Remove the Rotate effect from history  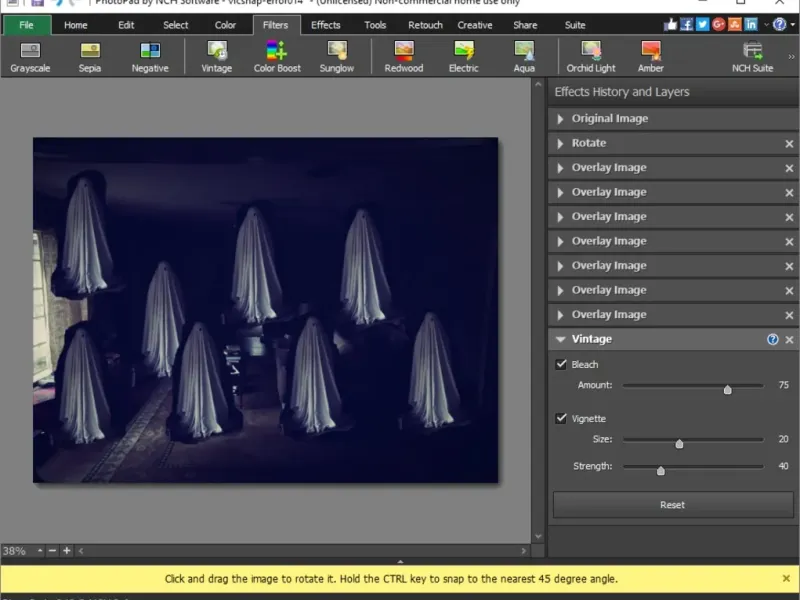tap(789, 144)
